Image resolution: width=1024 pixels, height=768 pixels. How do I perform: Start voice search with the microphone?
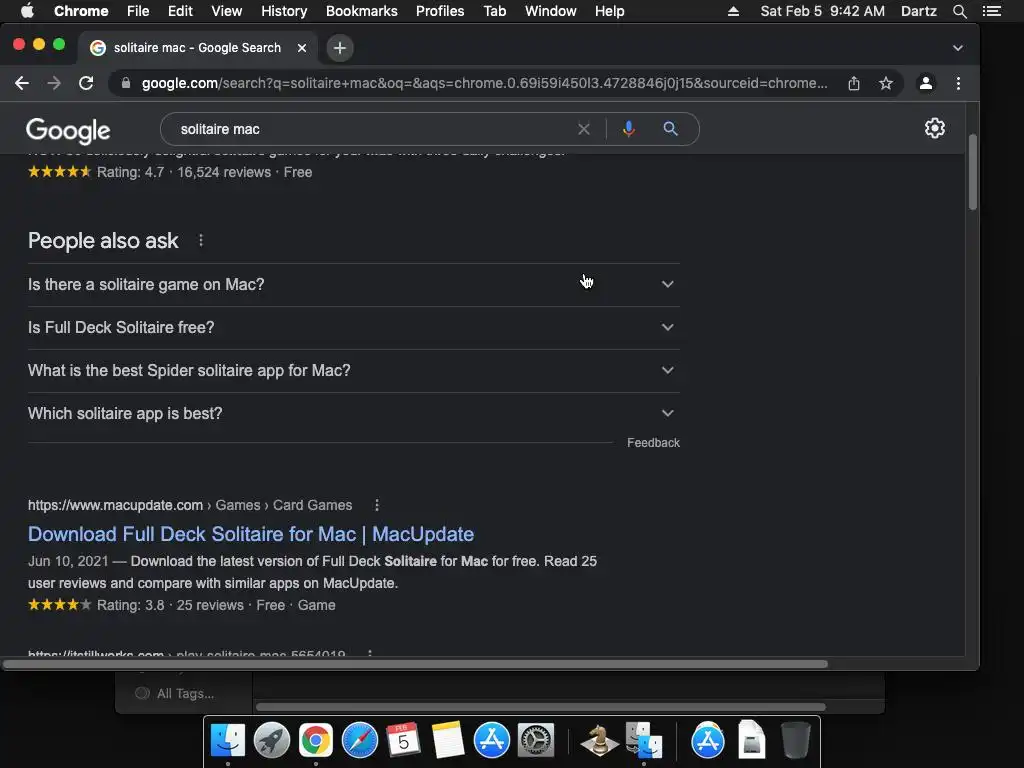(629, 129)
